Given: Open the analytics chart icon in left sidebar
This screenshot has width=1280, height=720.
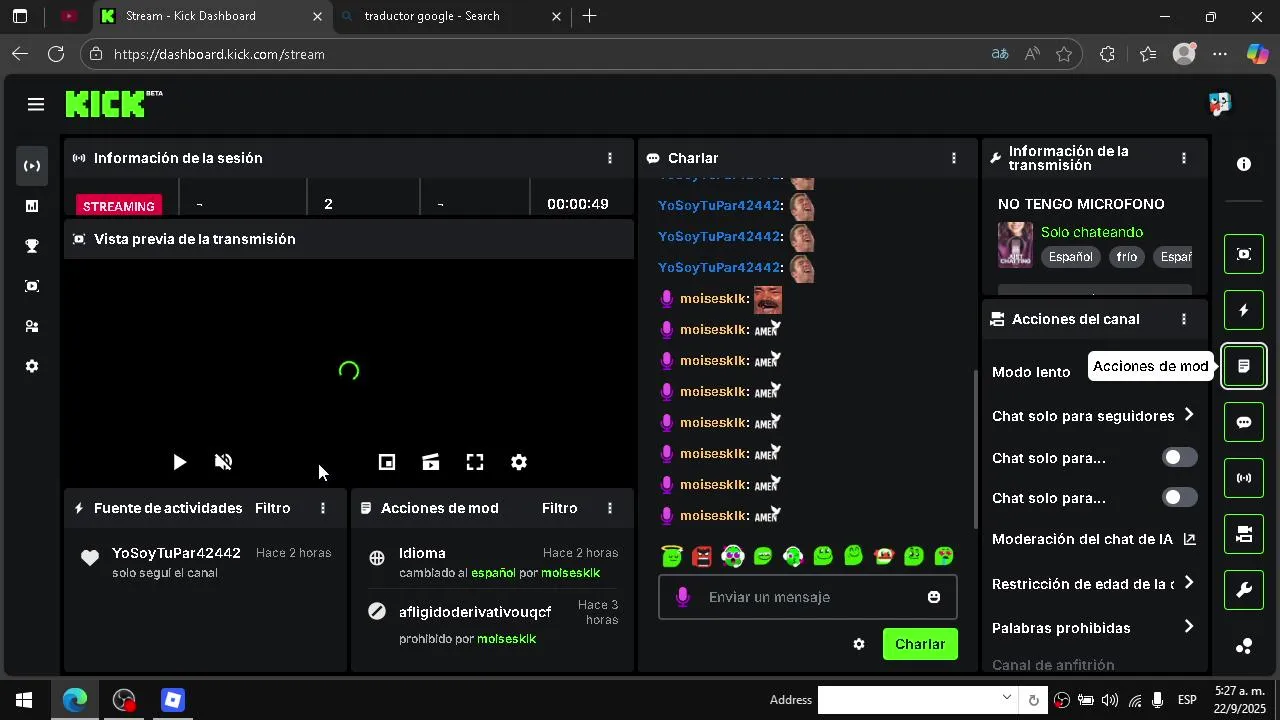Looking at the screenshot, I should tap(32, 206).
